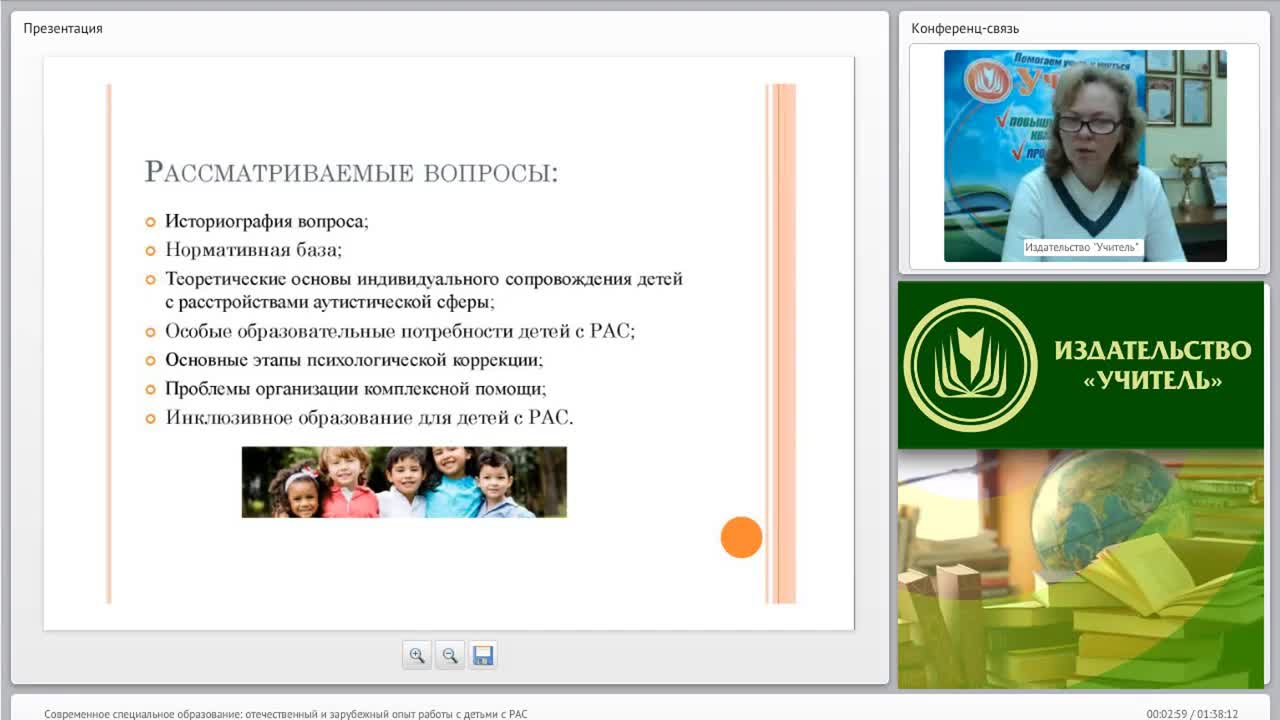Zoom out of the presentation slide
The image size is (1280, 720).
tap(449, 655)
